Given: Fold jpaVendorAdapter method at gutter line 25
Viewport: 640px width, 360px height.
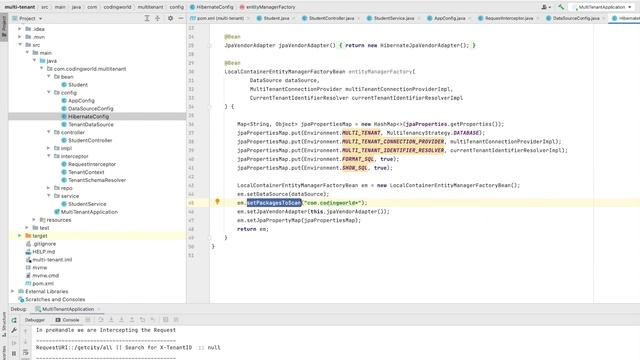Looking at the screenshot, I should point(210,45).
